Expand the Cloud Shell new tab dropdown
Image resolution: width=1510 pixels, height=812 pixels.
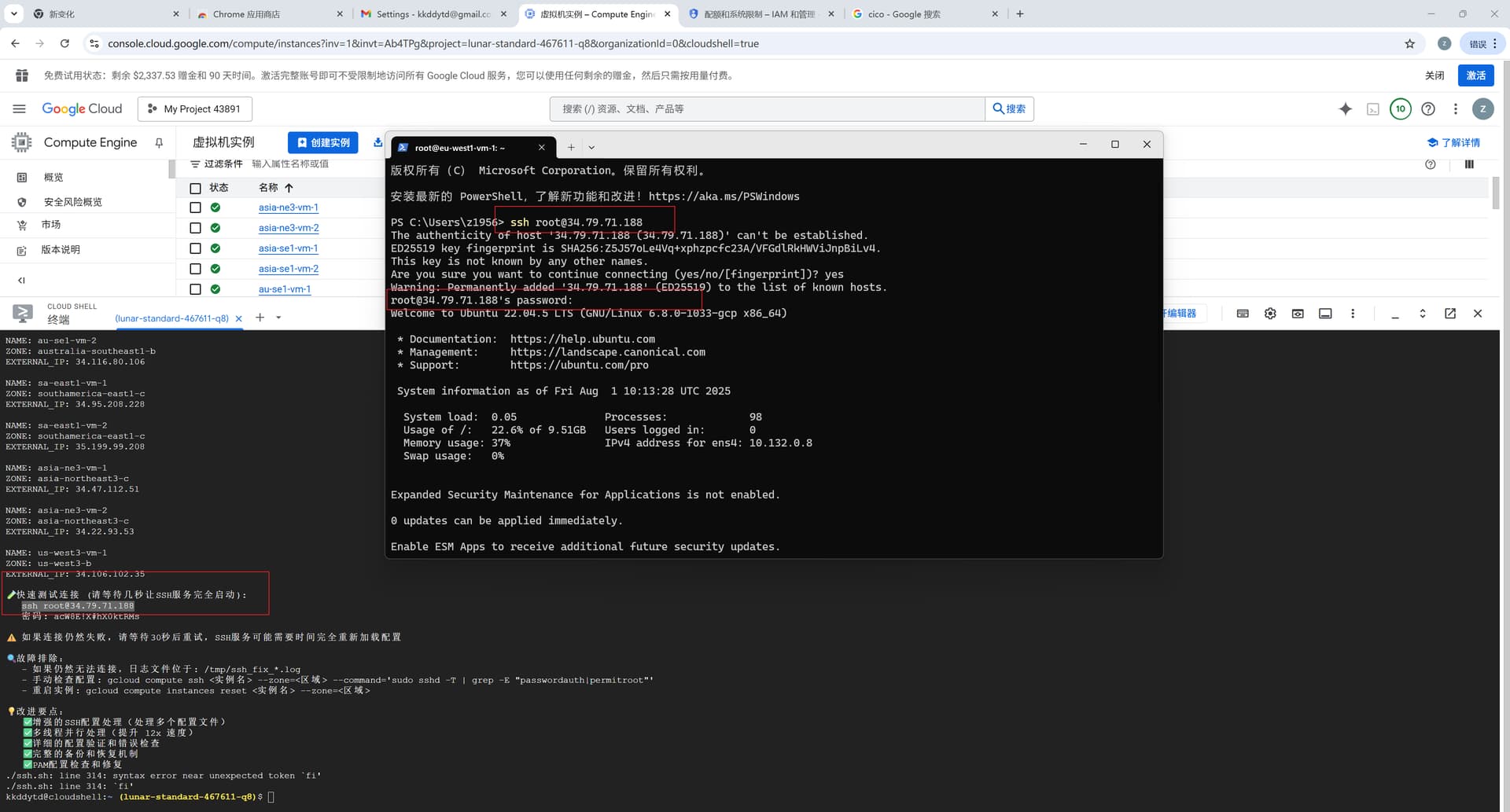pos(278,318)
